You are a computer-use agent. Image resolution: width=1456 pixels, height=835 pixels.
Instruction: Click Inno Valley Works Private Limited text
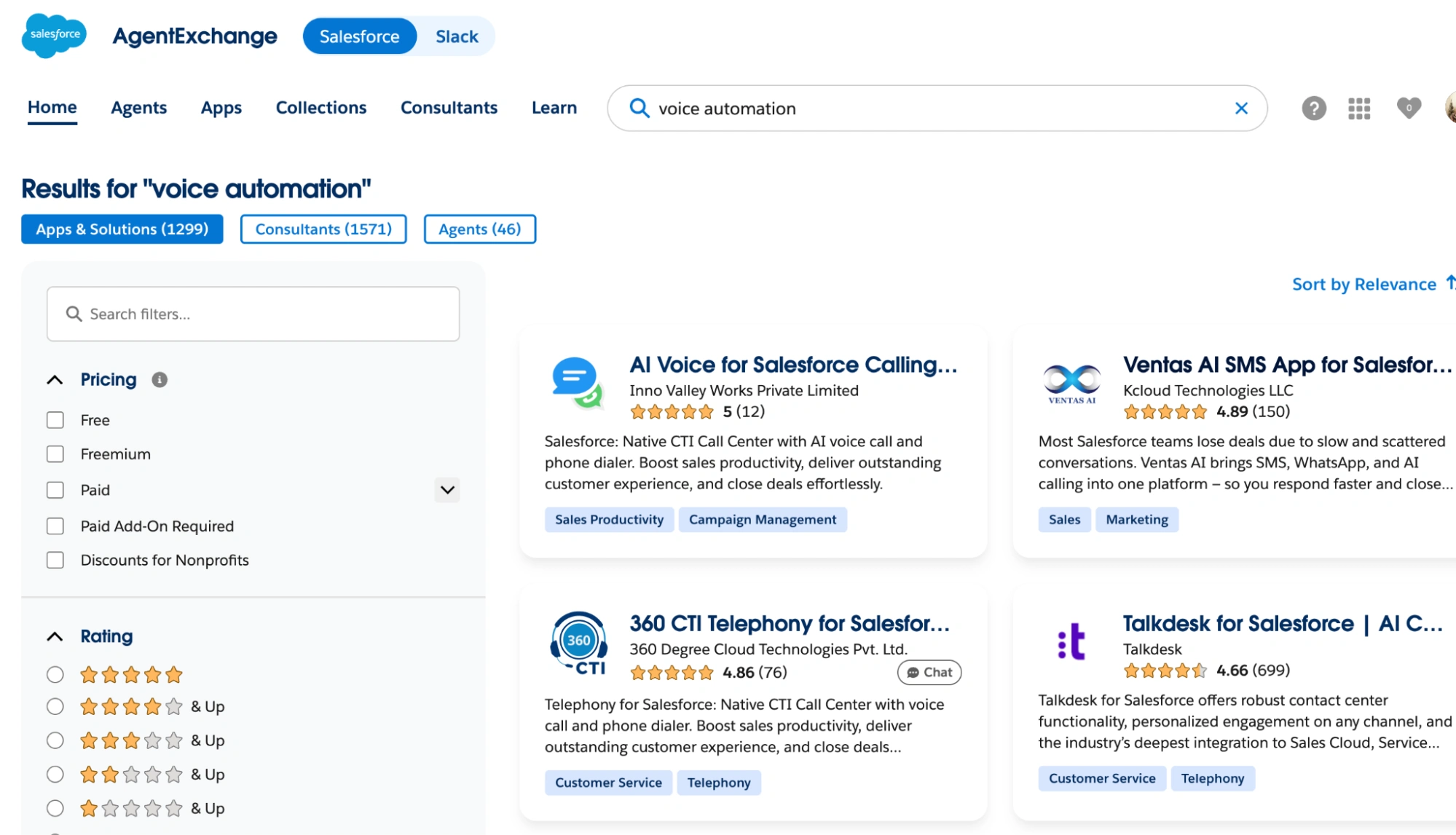pos(744,391)
